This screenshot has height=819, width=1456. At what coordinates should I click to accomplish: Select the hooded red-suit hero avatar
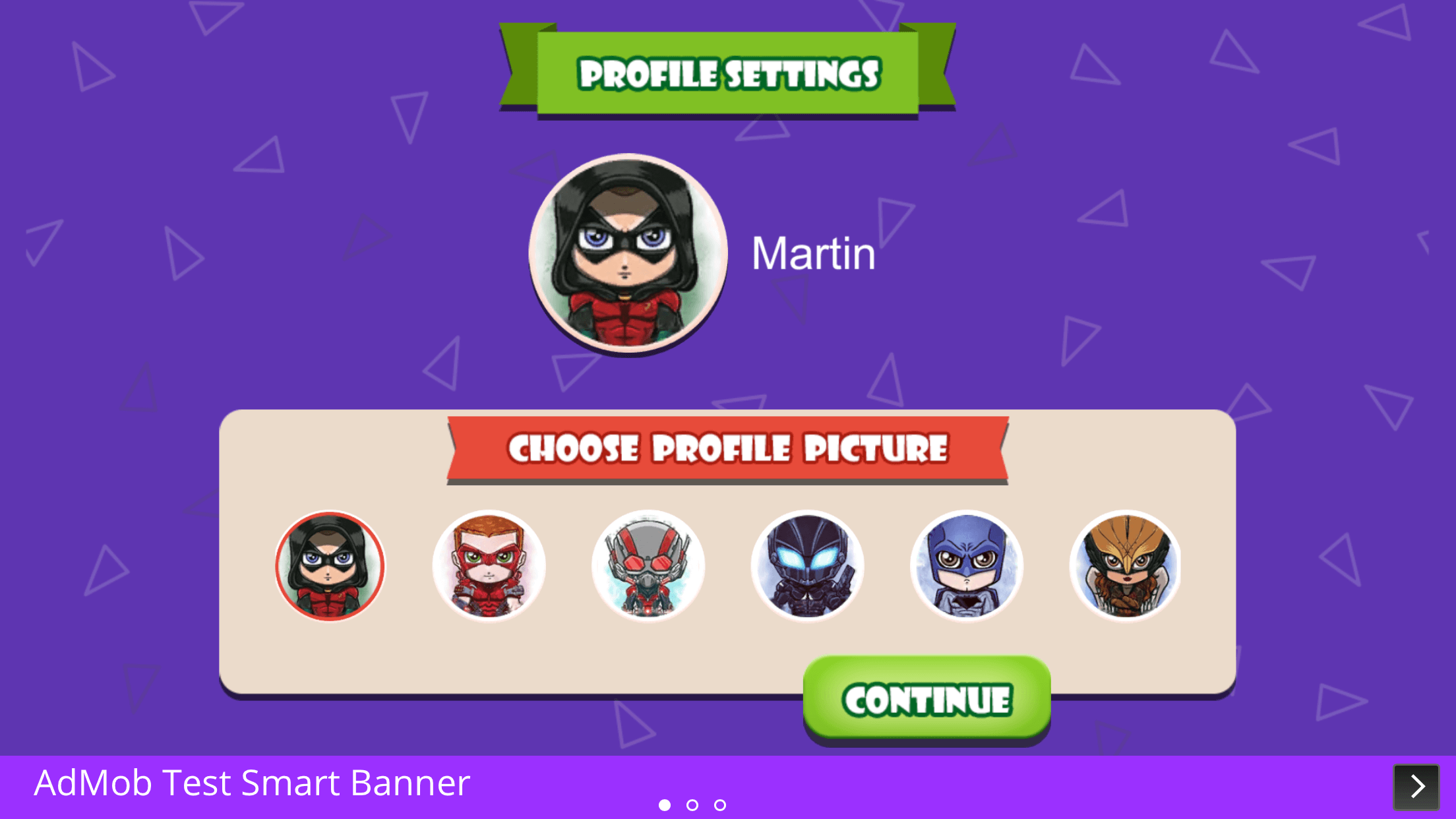pyautogui.click(x=330, y=566)
